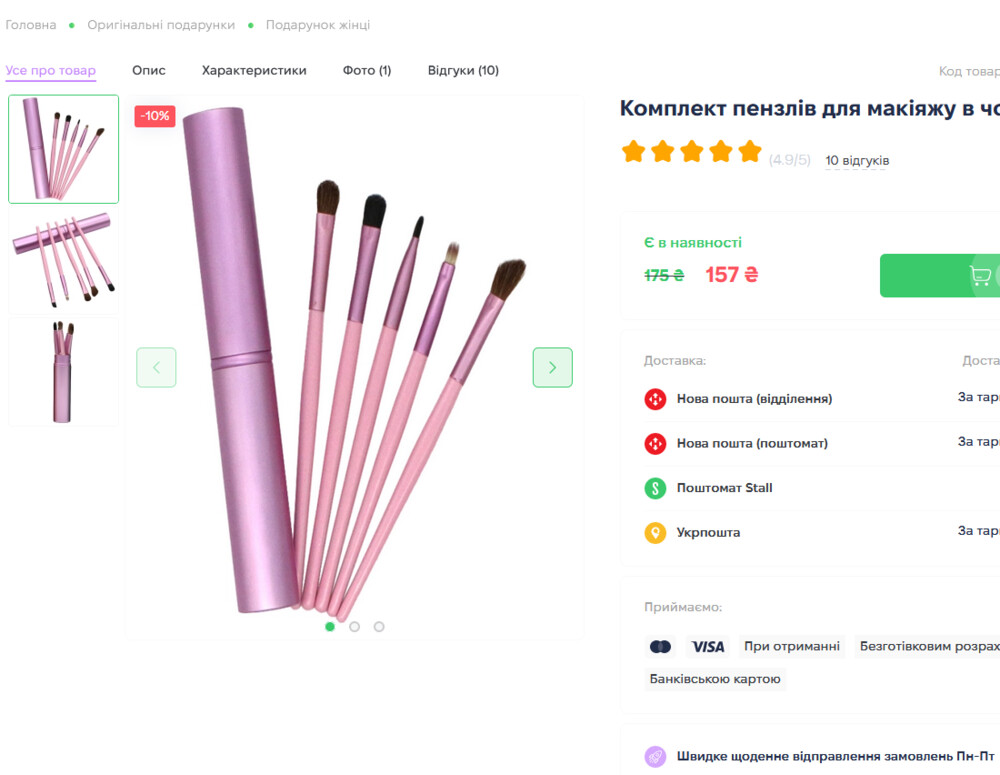Image resolution: width=1000 pixels, height=775 pixels.
Task: Switch to the Відгуки (10) tab
Action: pyautogui.click(x=463, y=71)
